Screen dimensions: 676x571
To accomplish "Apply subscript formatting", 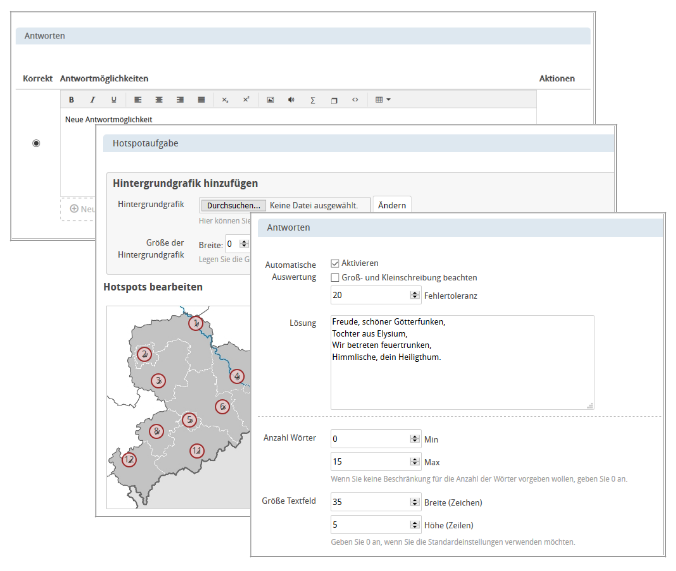I will coord(225,100).
